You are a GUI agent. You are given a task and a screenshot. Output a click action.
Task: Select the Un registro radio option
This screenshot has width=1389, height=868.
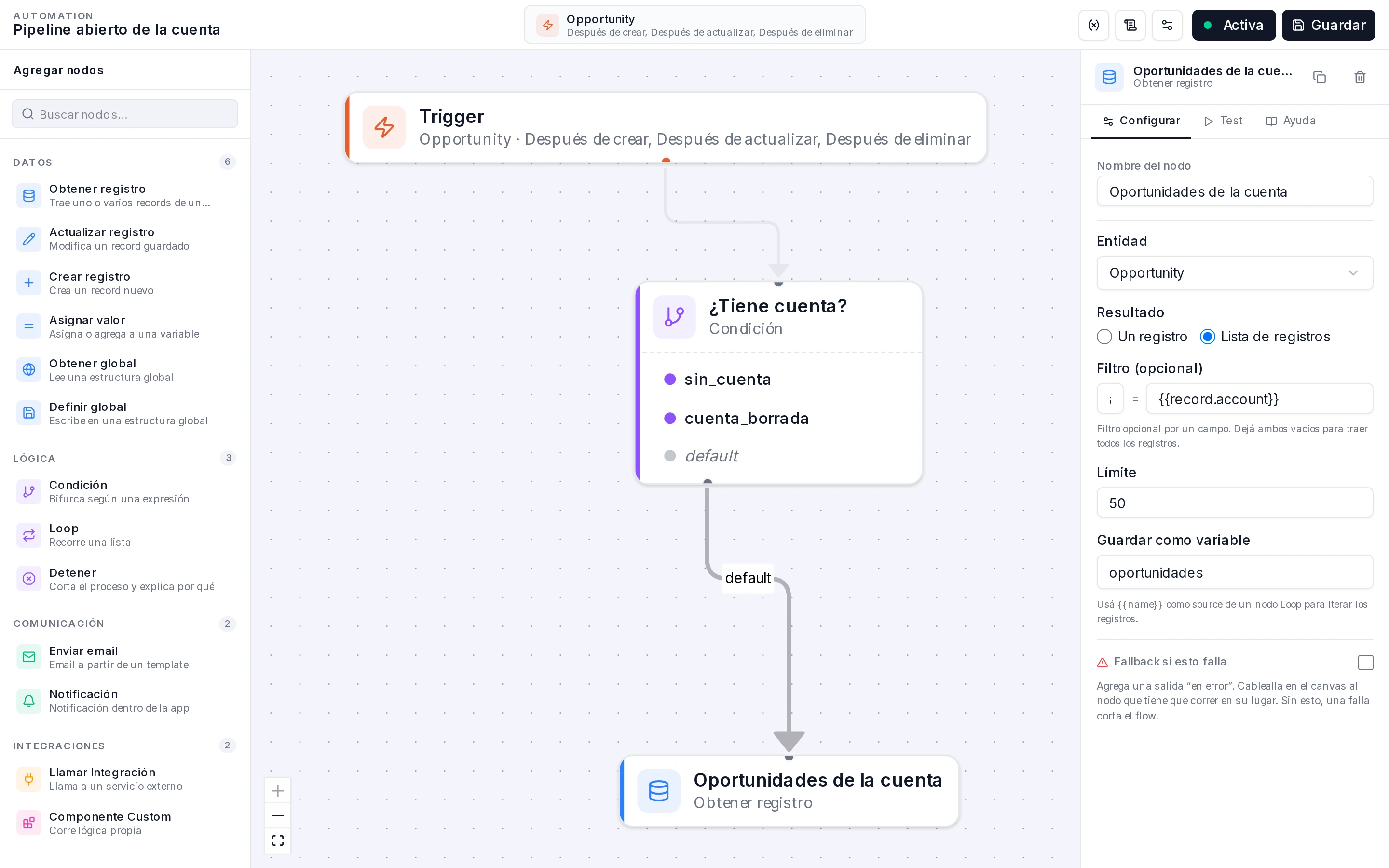(1104, 337)
